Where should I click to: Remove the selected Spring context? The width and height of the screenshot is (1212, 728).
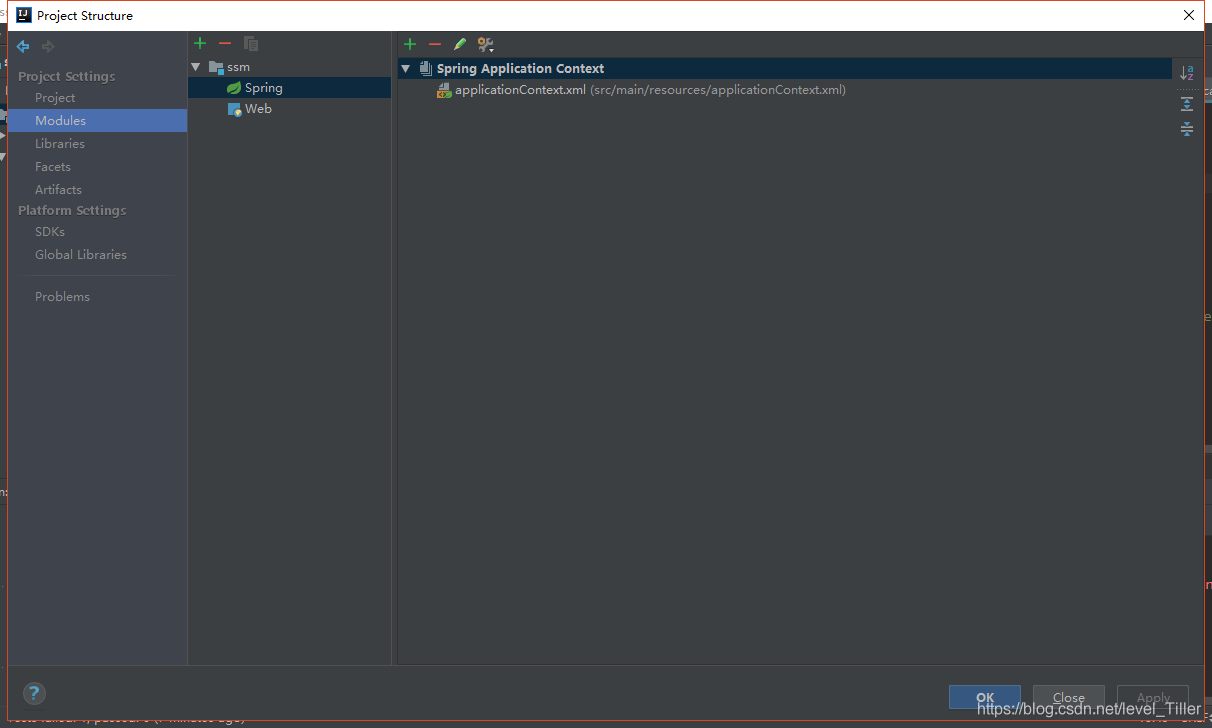coord(434,44)
